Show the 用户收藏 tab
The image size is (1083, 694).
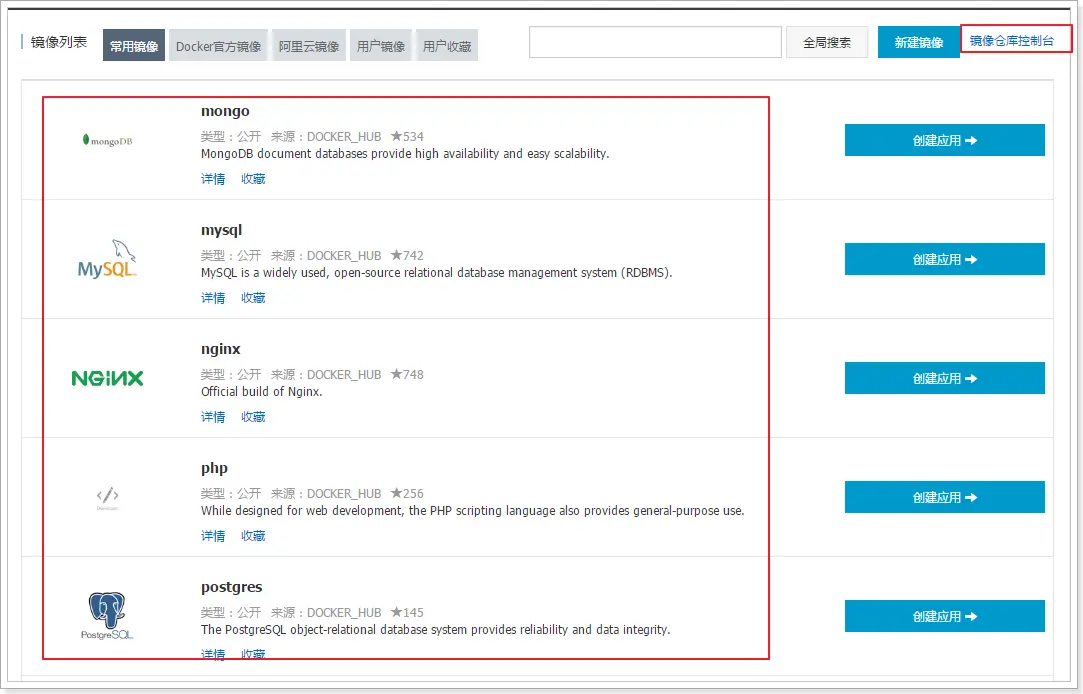[447, 46]
